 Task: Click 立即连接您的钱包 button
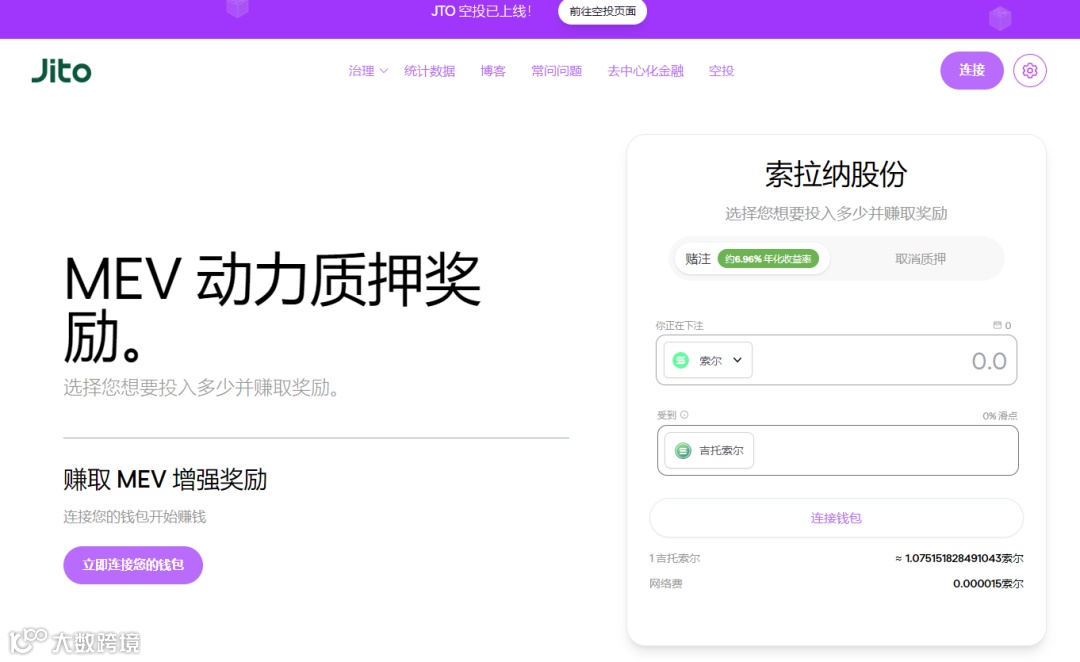[x=133, y=565]
